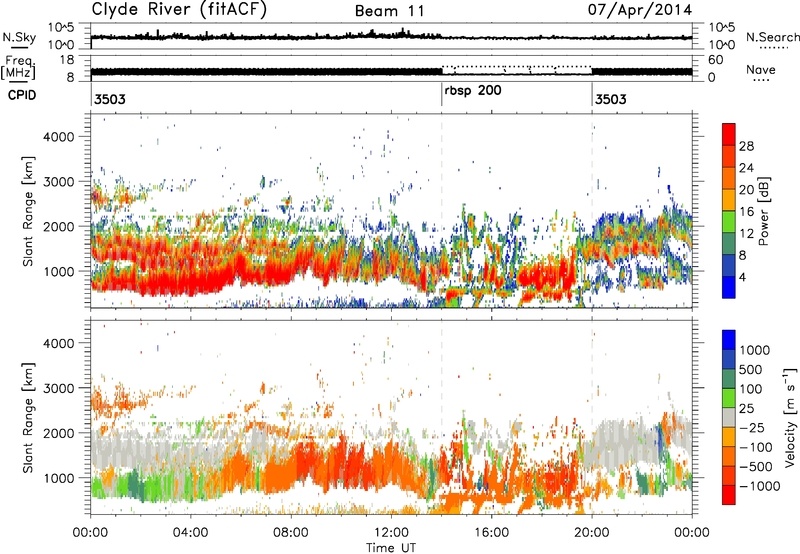Click the "24" Power colorbar value

[x=746, y=168]
